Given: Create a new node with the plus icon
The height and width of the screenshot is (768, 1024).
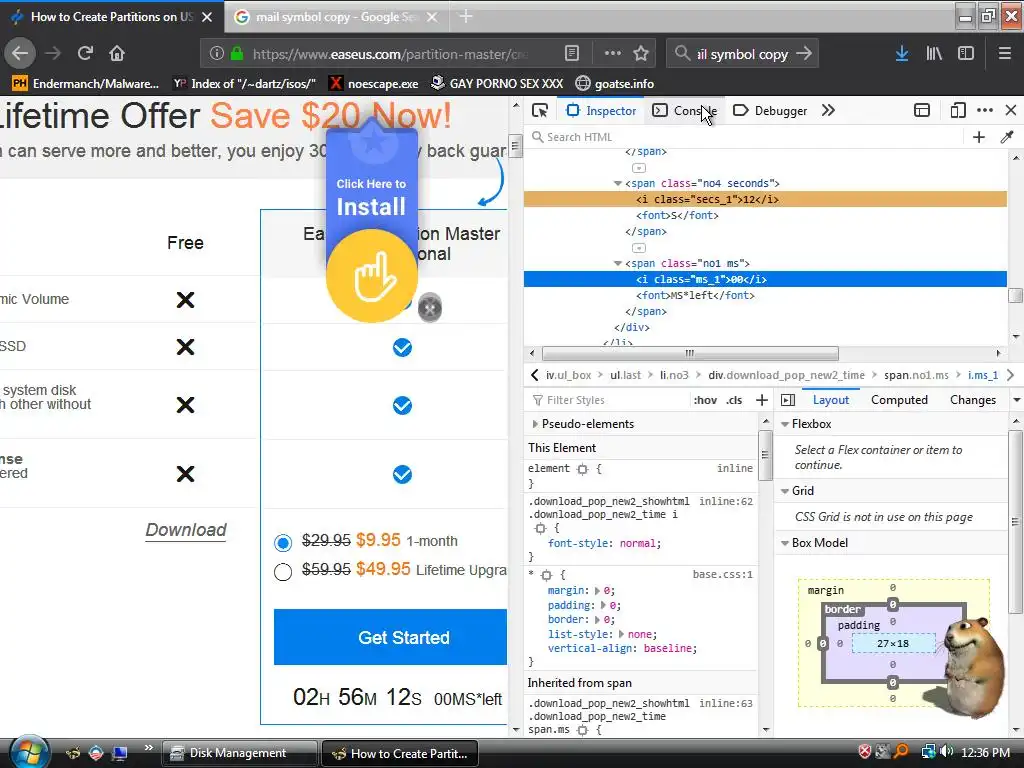Looking at the screenshot, I should click(978, 137).
